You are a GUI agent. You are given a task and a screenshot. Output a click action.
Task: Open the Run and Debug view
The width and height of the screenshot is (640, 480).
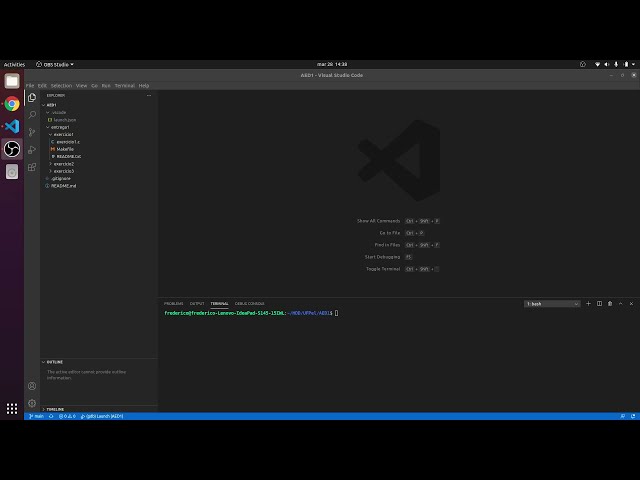pyautogui.click(x=32, y=149)
